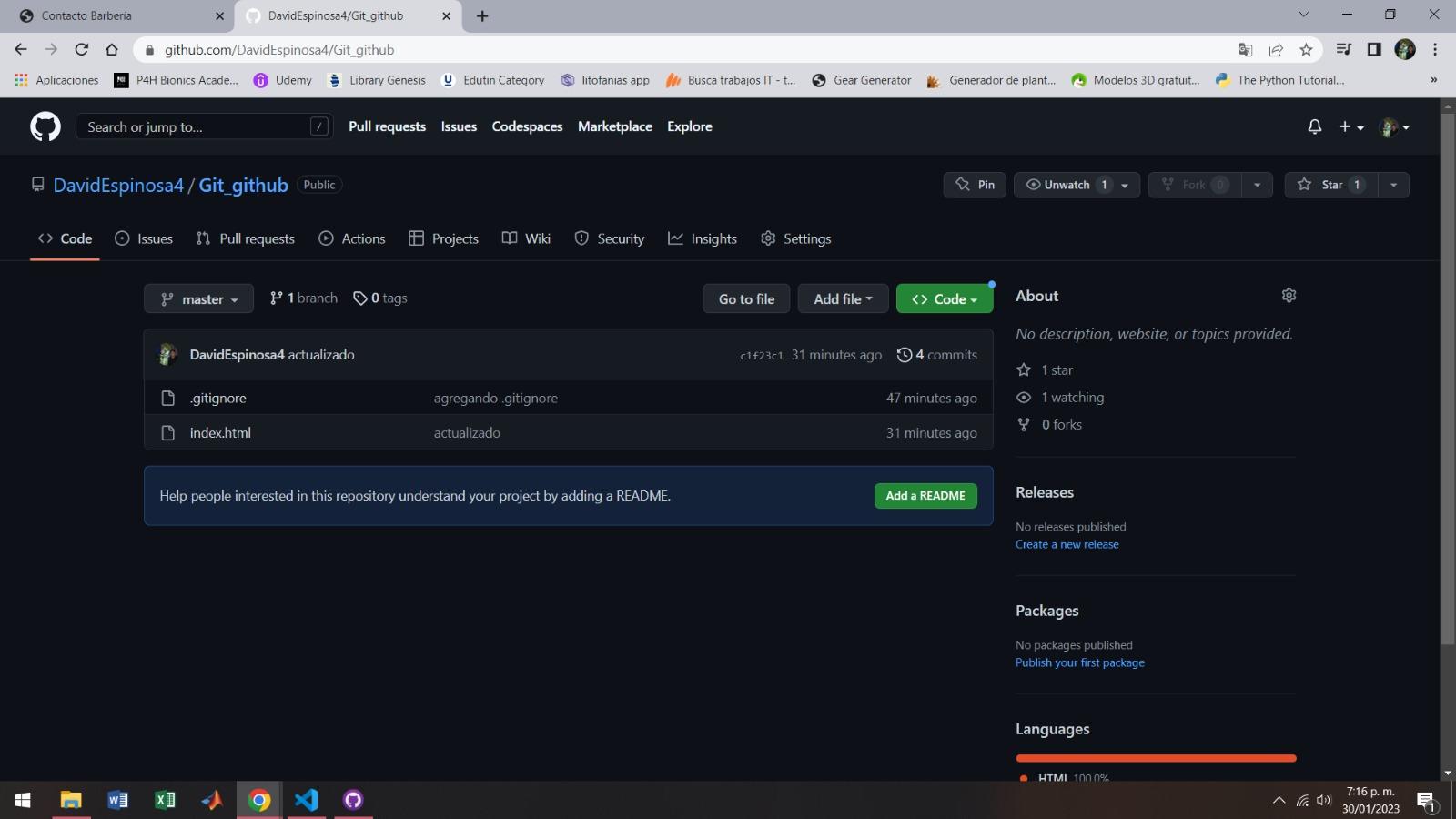Screen dimensions: 1456x819
Task: Open the user avatar menu
Action: tap(1394, 127)
